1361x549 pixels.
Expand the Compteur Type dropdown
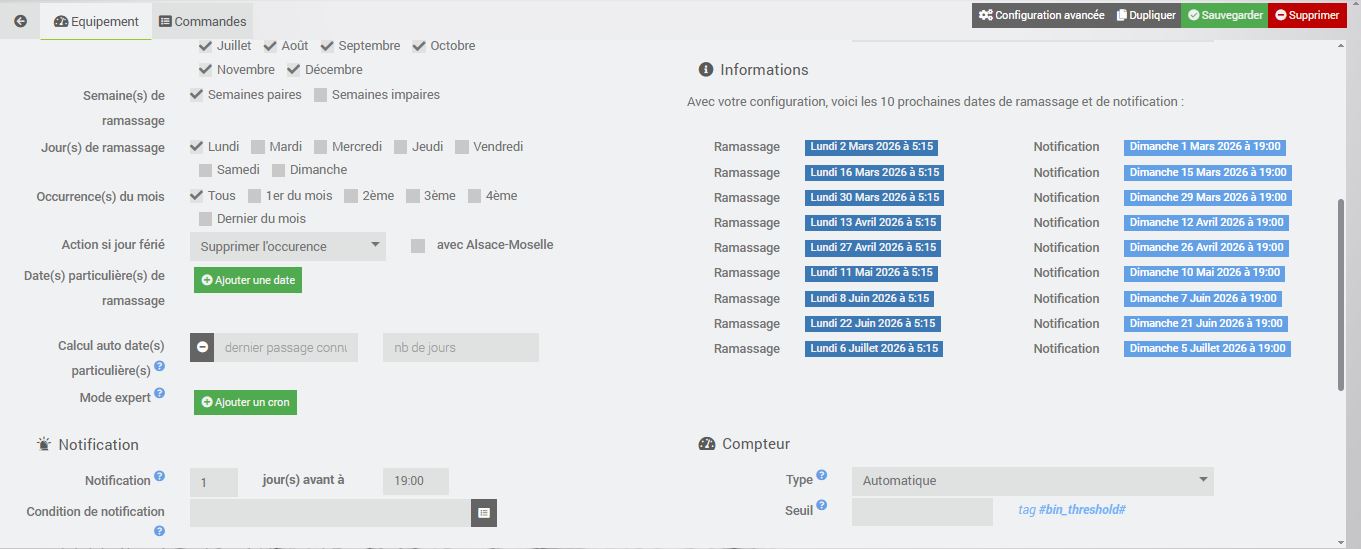1032,481
